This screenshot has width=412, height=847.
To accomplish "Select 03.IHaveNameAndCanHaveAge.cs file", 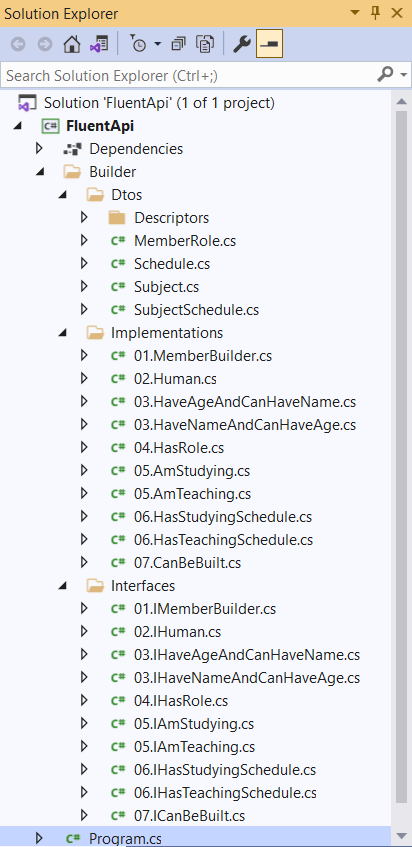I will click(247, 677).
